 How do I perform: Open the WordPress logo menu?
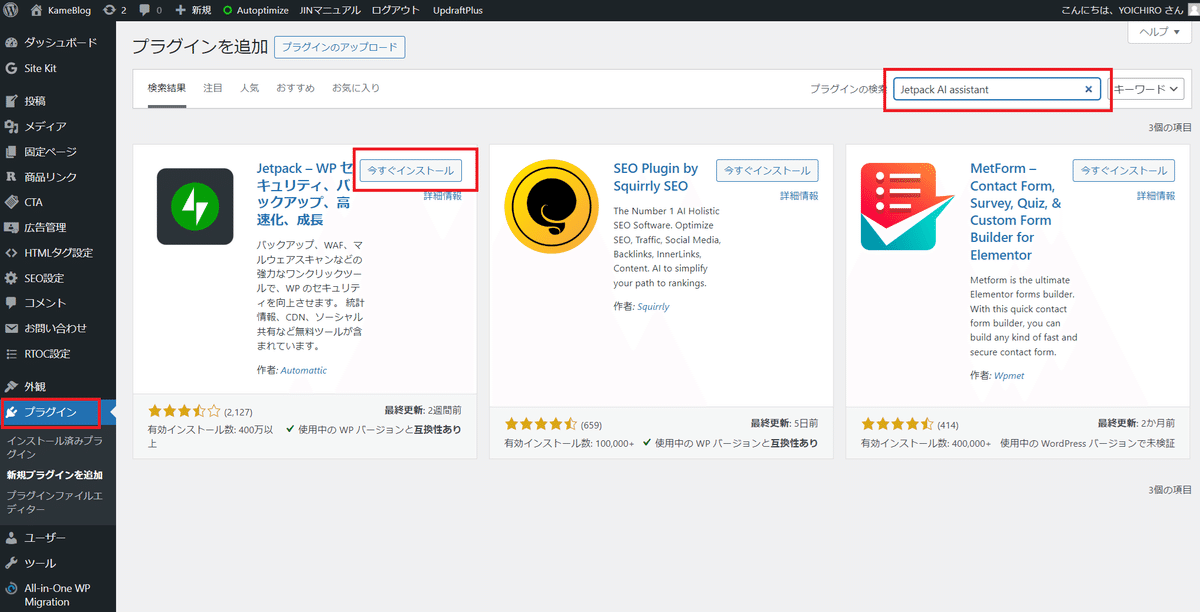[11, 9]
